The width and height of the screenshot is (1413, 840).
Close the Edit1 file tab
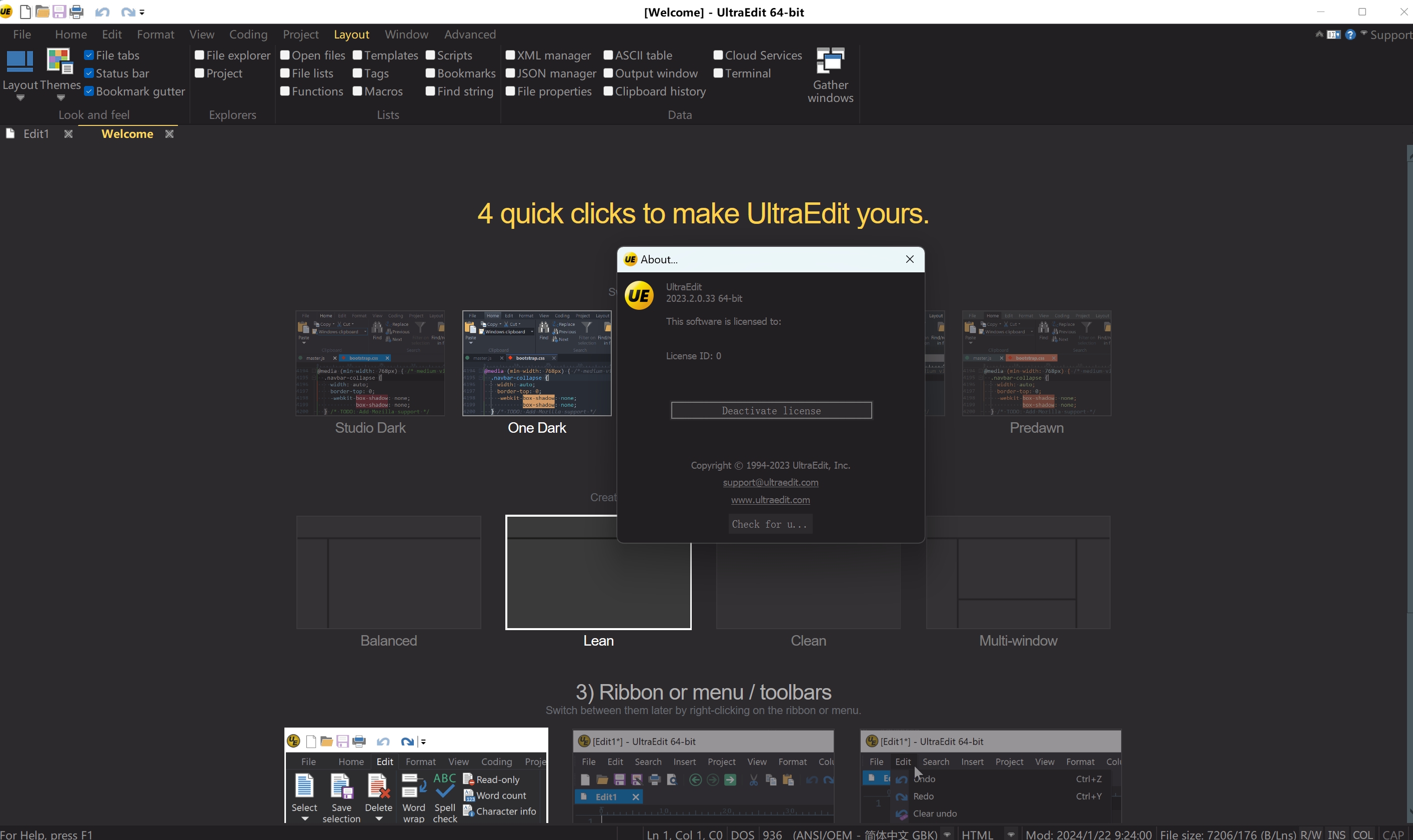pyautogui.click(x=68, y=134)
